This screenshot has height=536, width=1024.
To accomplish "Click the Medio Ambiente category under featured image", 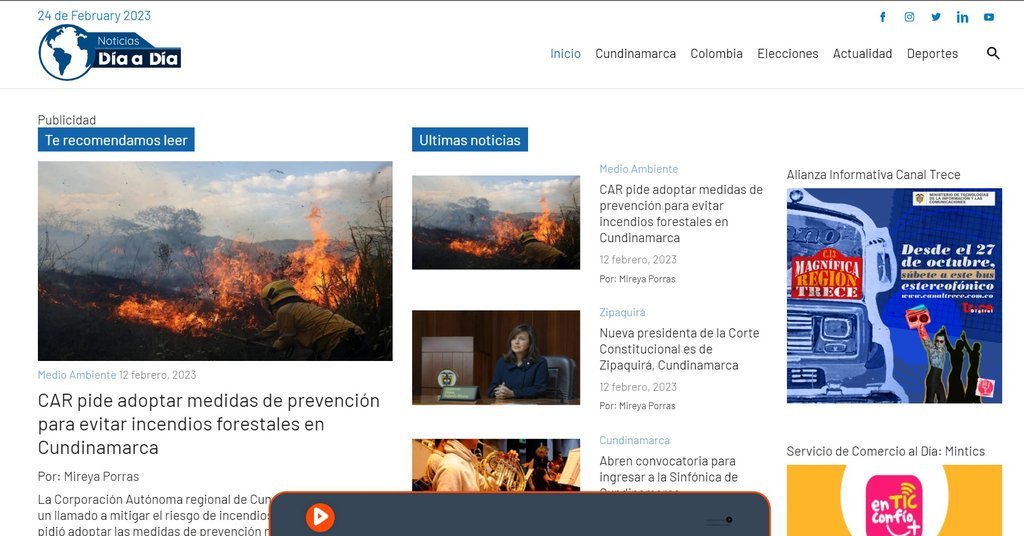I will (x=76, y=375).
